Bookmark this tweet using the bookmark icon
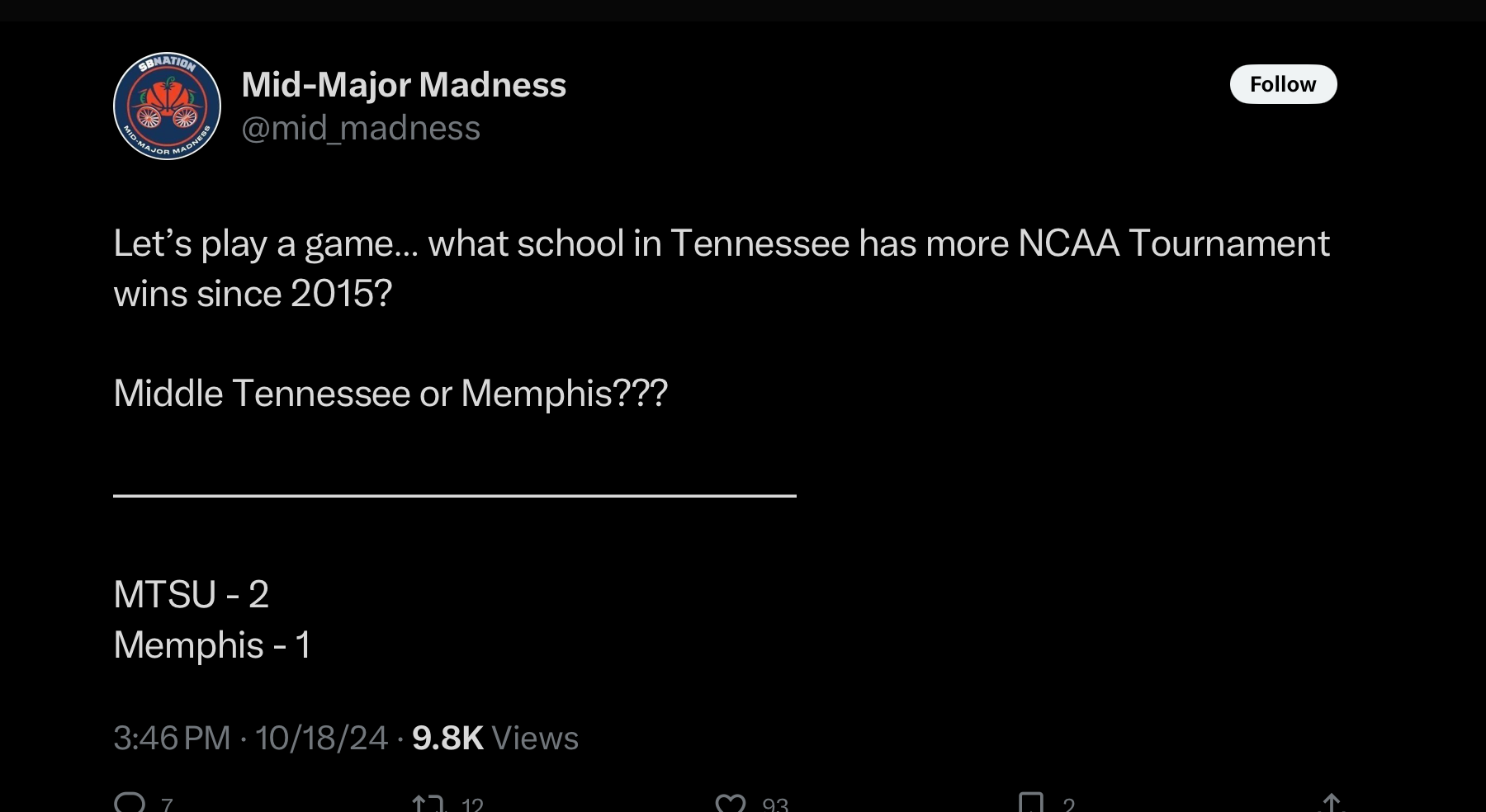Viewport: 1486px width, 812px height. pyautogui.click(x=1031, y=804)
